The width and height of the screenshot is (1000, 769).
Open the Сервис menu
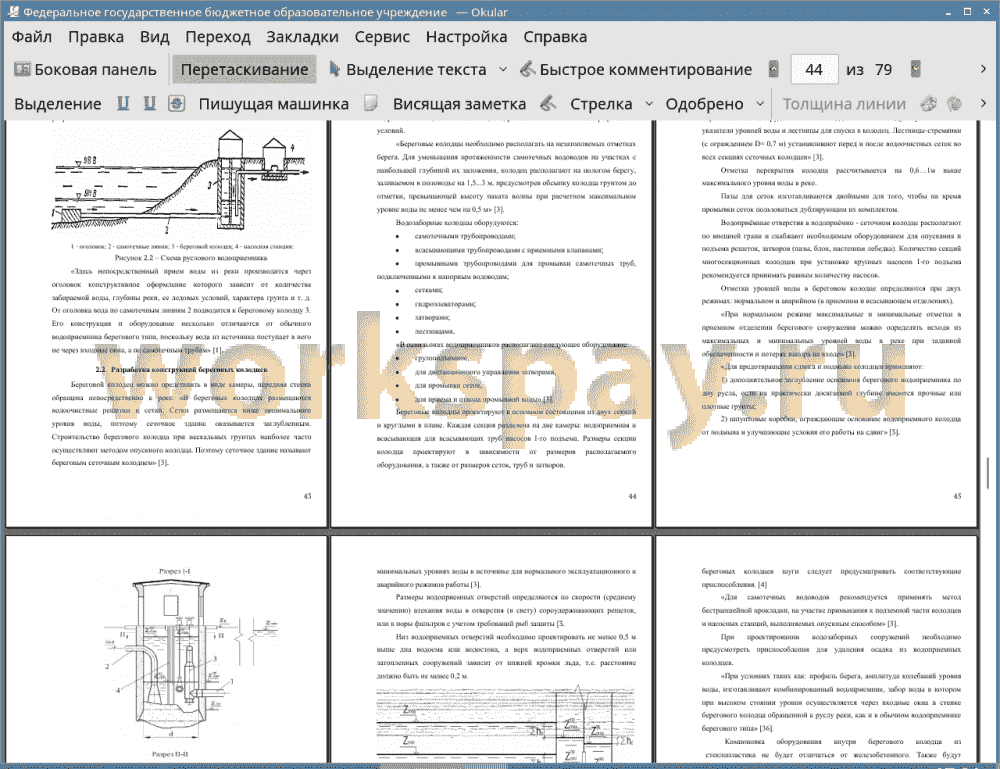pos(382,37)
